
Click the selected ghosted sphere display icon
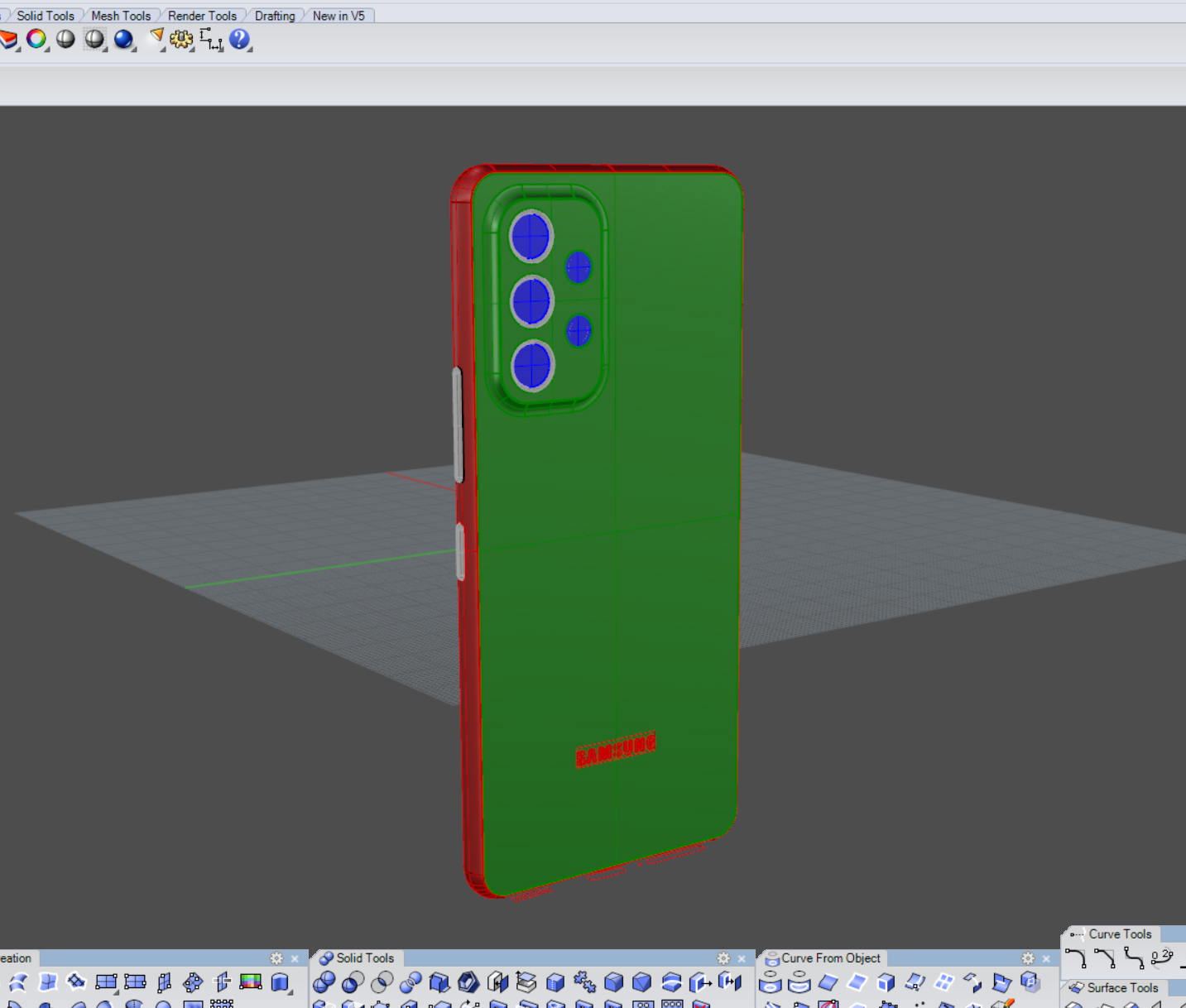coord(94,39)
